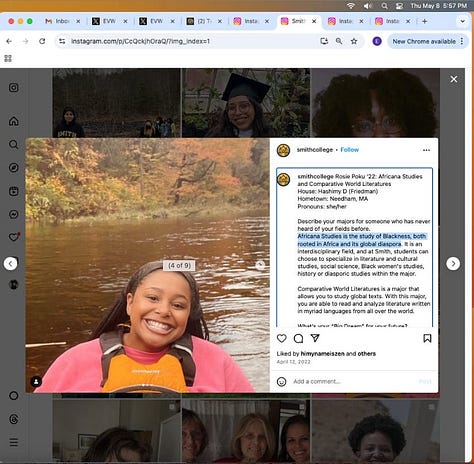The width and height of the screenshot is (474, 464).
Task: Click the Wi-Fi menu bar icon
Action: coord(350,6)
